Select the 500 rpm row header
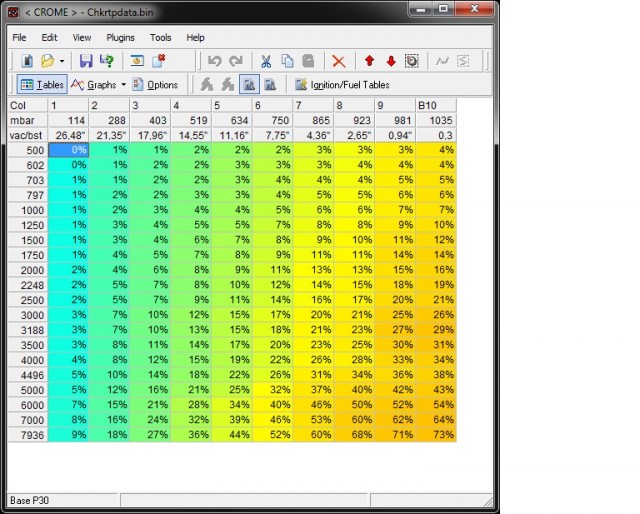This screenshot has width=640, height=514. tap(28, 150)
